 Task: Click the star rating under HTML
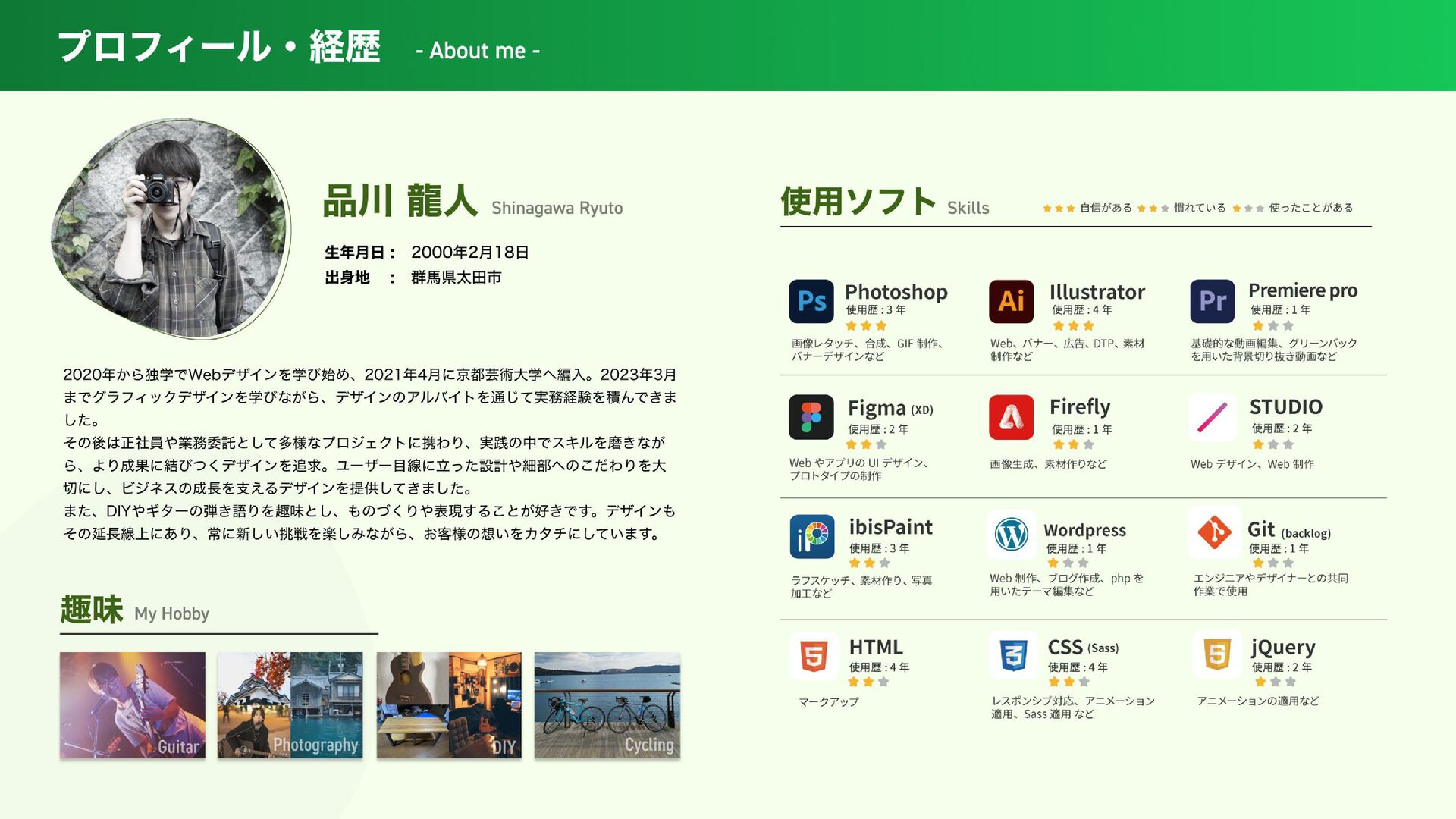868,682
